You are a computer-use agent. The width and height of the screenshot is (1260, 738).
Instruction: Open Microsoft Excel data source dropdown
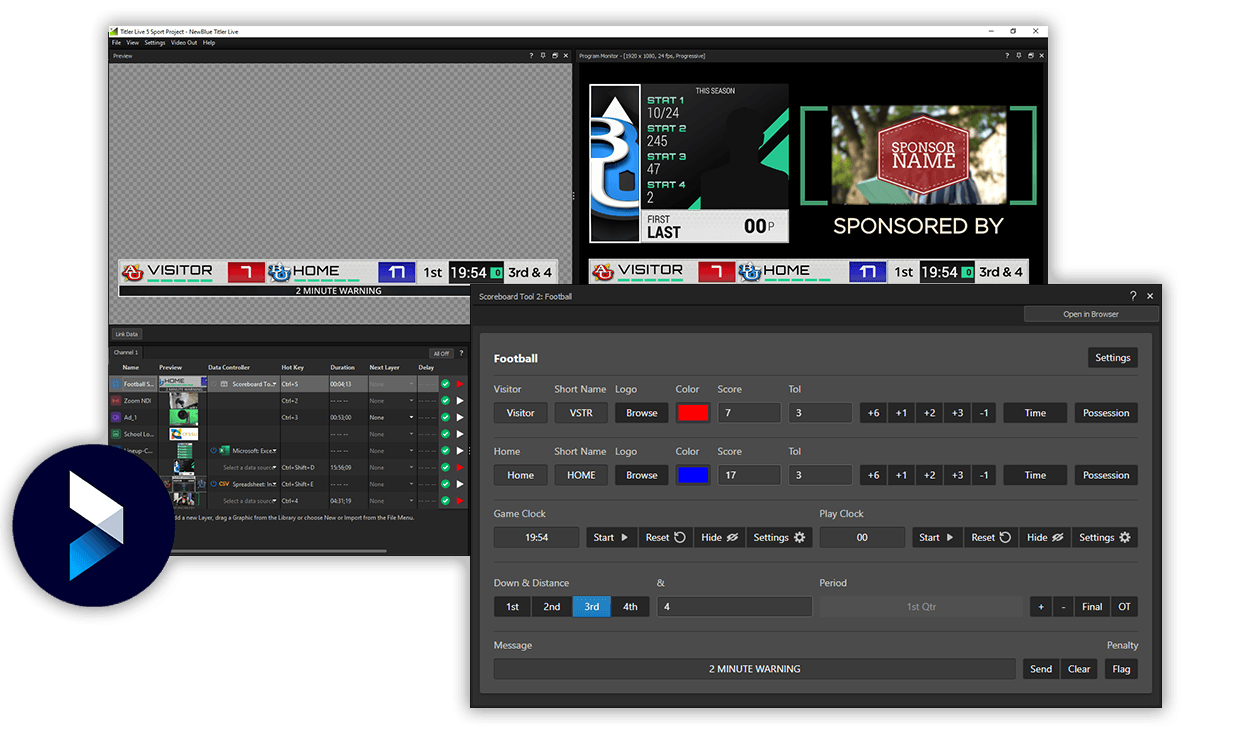[x=274, y=451]
